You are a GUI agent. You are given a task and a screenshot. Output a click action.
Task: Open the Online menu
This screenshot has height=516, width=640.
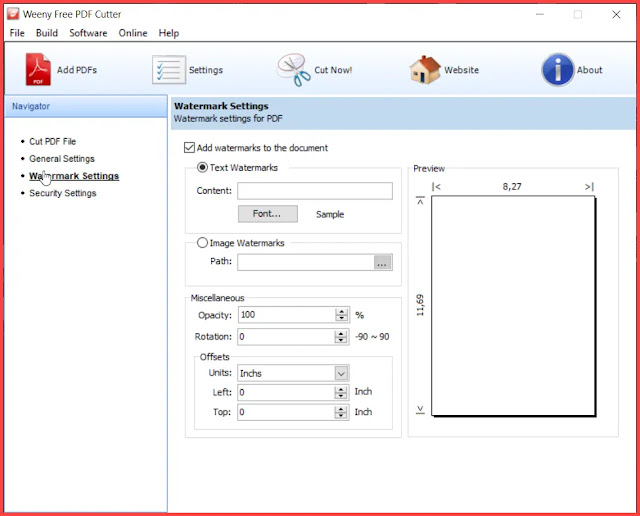(133, 33)
